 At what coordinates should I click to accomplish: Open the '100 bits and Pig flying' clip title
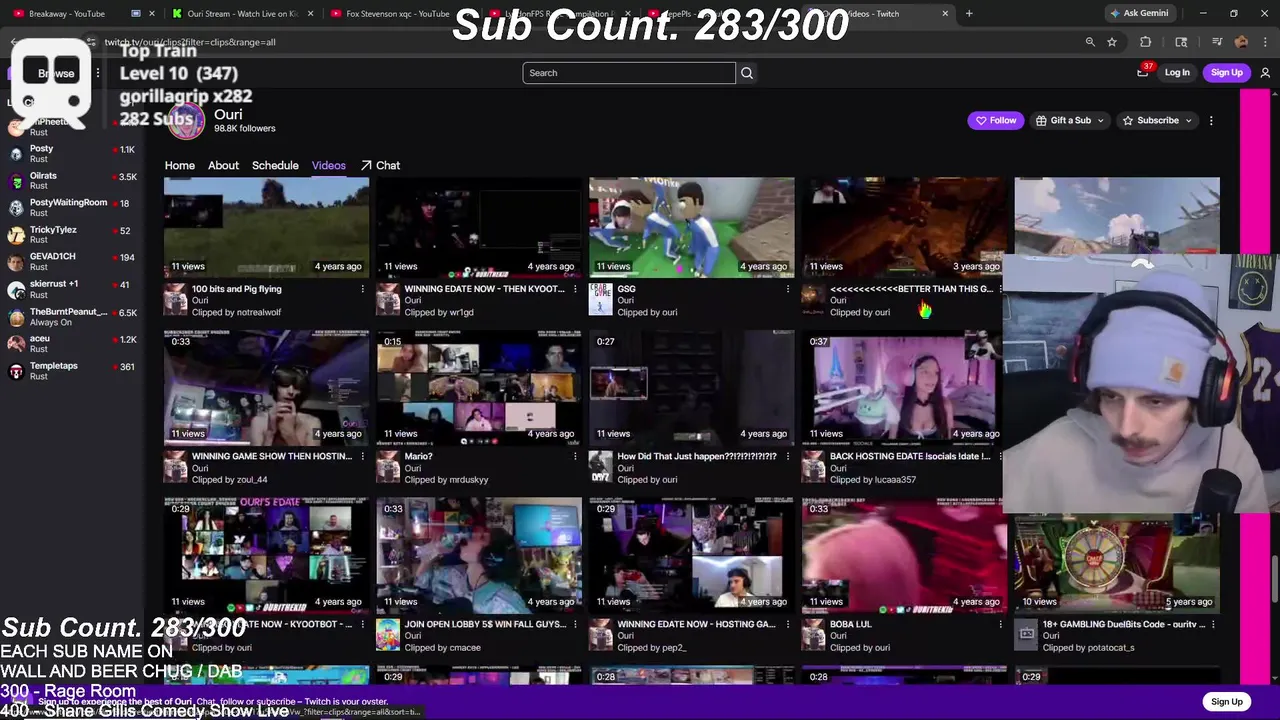tap(236, 289)
